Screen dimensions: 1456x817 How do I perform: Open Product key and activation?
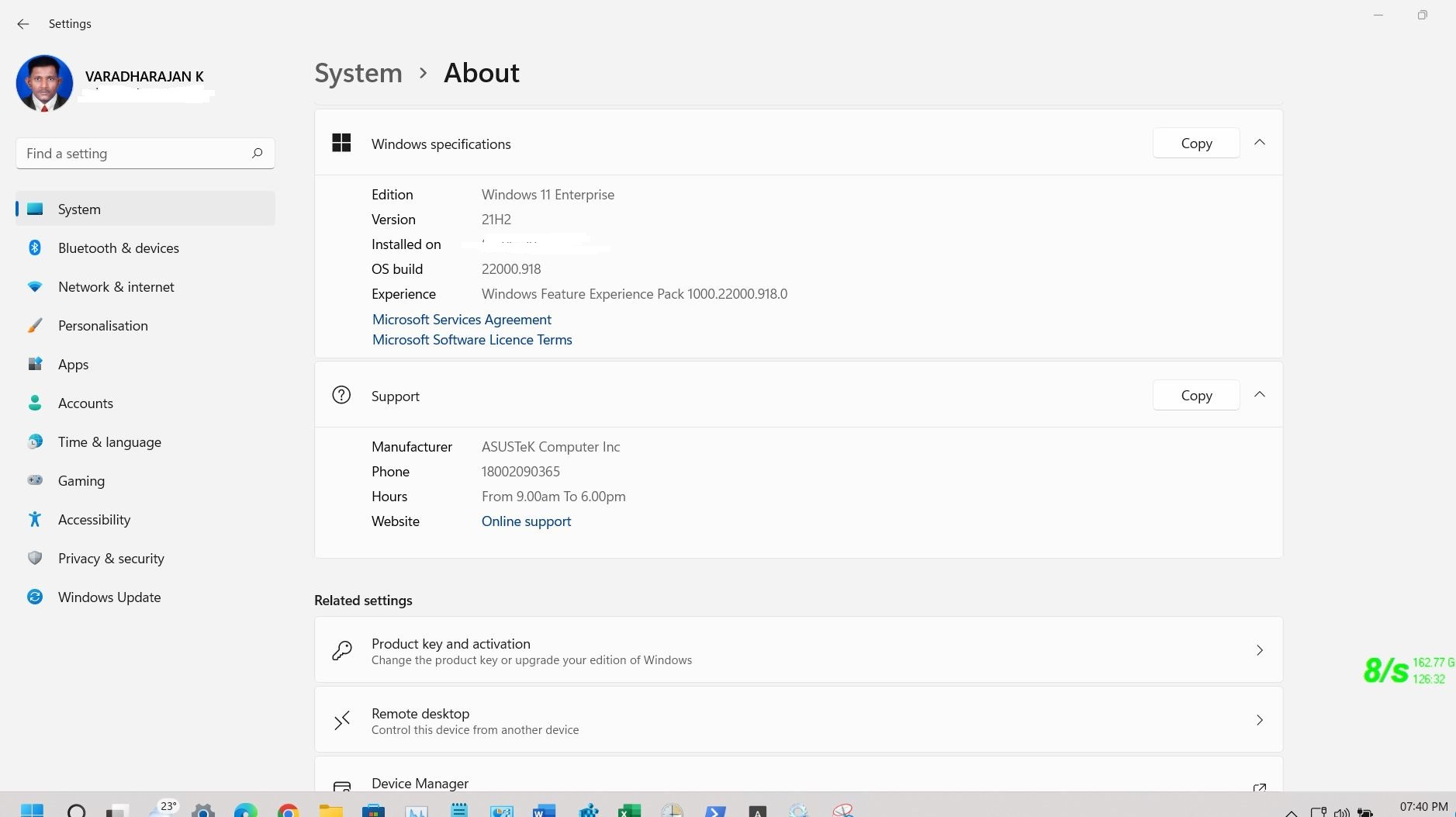point(798,650)
